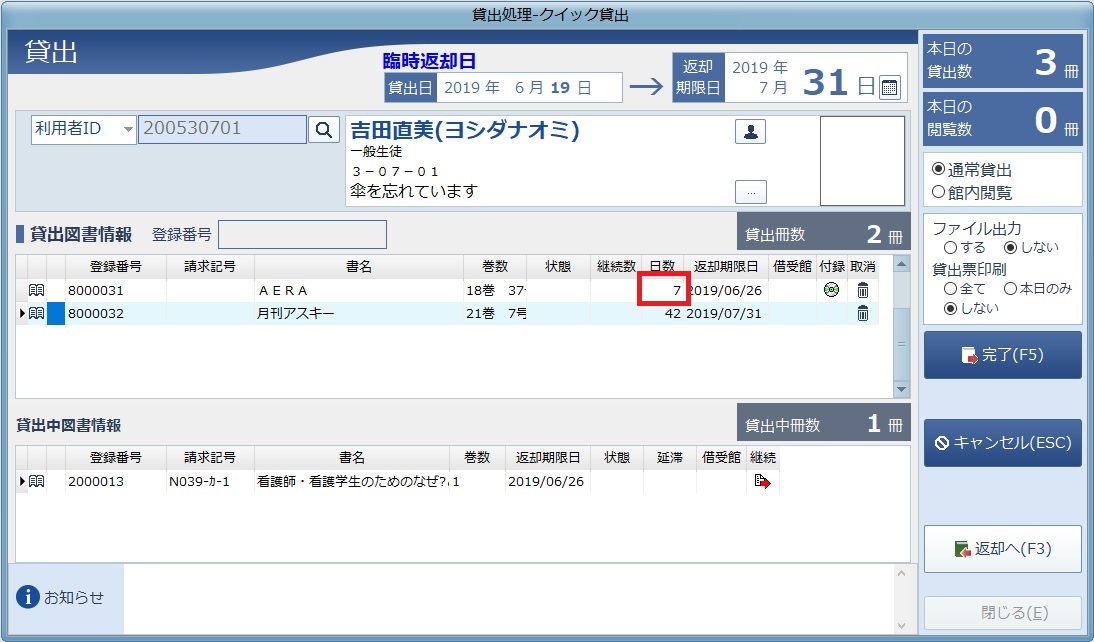Open the return-date calendar picker icon
This screenshot has height=642, width=1094.
tap(890, 87)
